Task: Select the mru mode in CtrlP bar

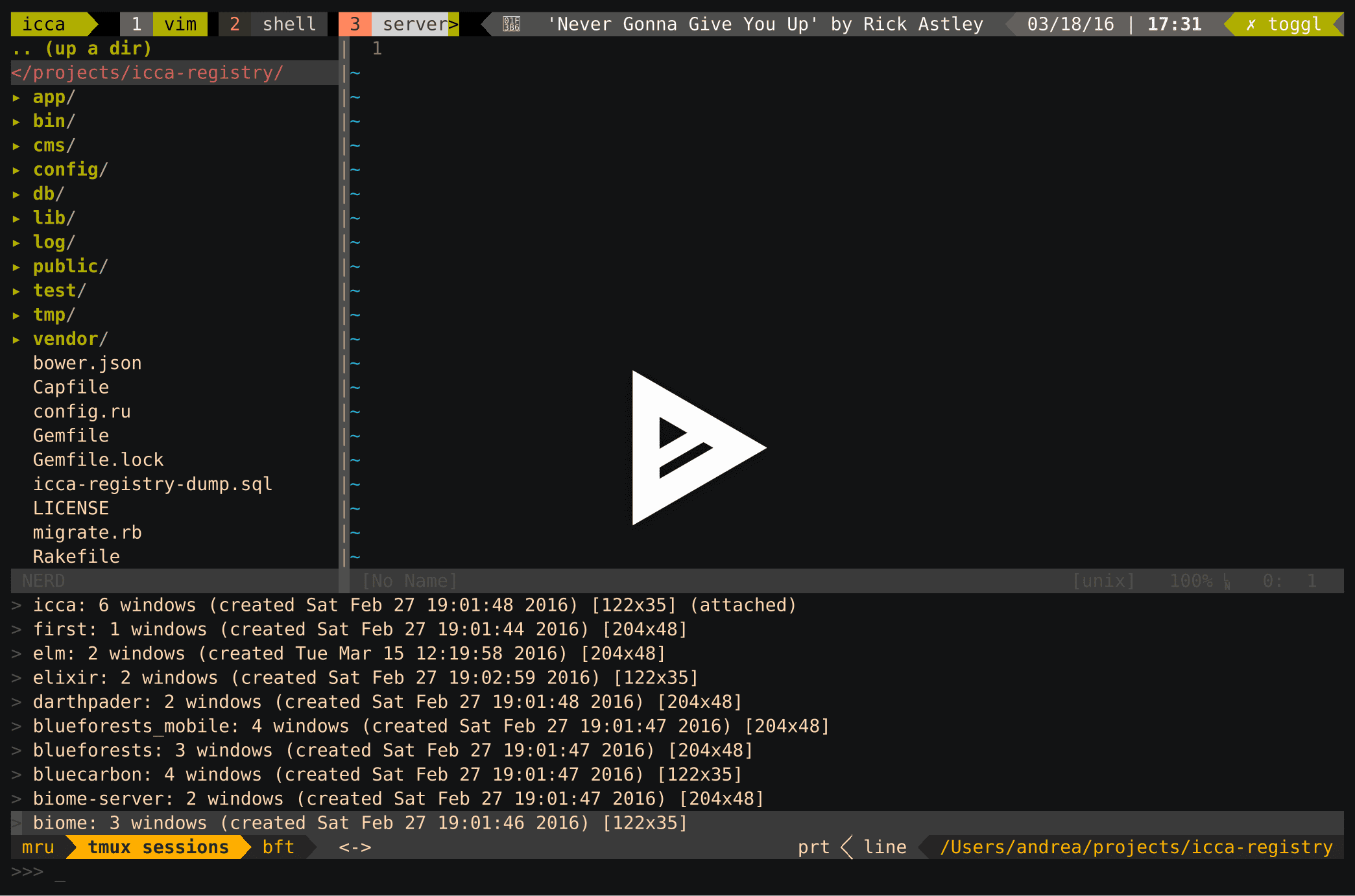Action: click(38, 847)
